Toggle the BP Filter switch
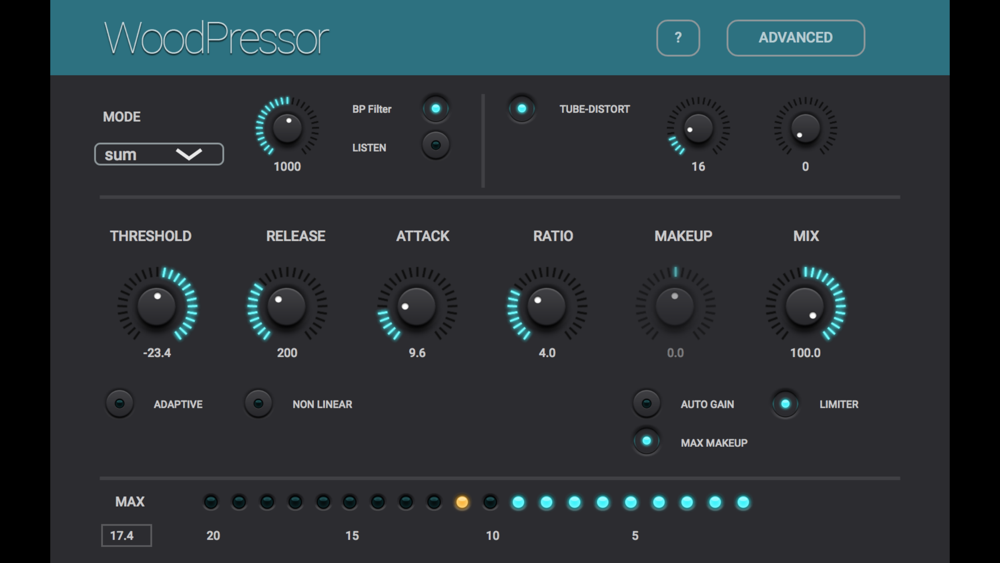 point(436,109)
